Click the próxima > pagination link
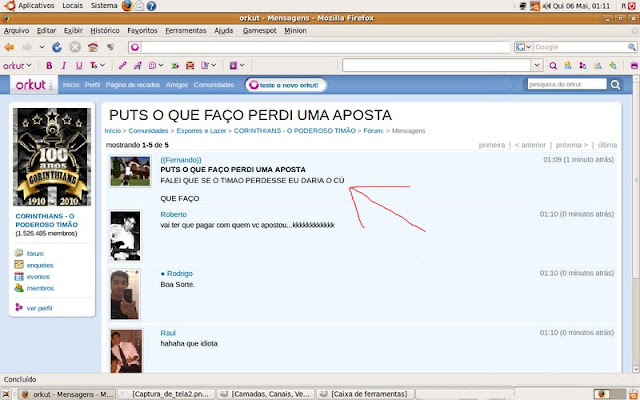640x400 pixels. click(x=571, y=145)
